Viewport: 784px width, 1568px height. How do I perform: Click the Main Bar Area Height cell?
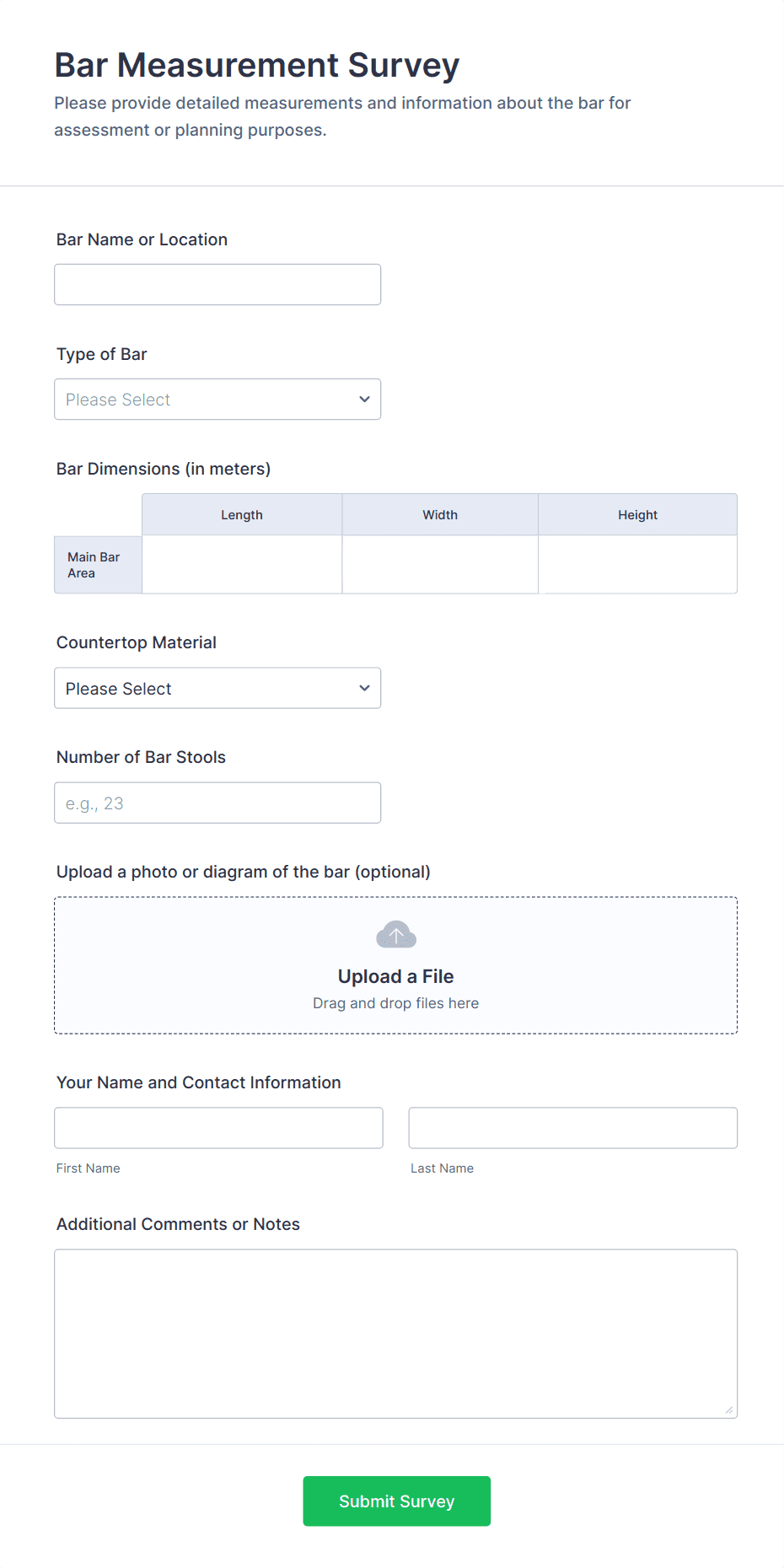pyautogui.click(x=637, y=565)
